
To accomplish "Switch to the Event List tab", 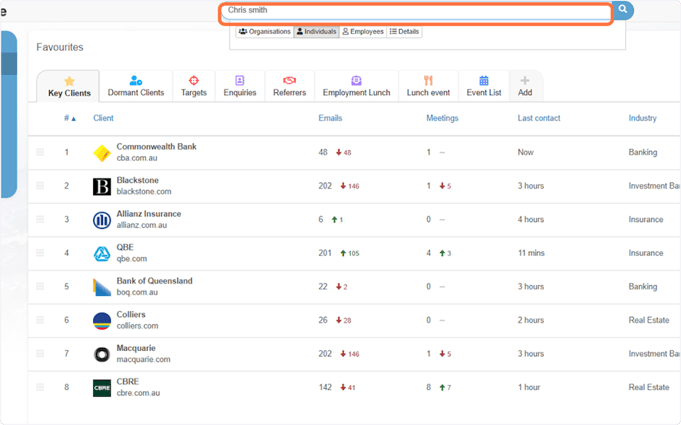I will pos(484,86).
